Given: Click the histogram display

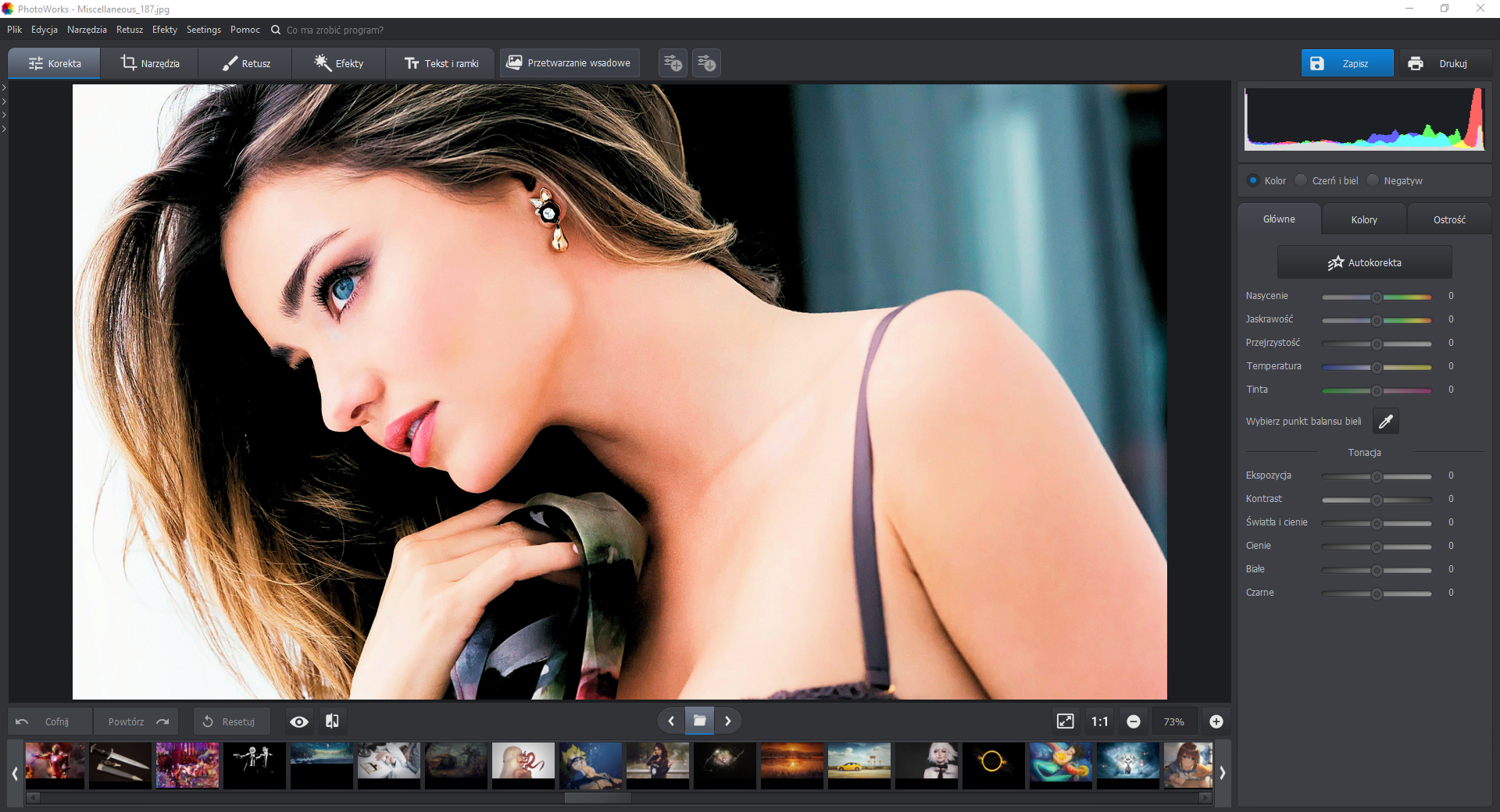Looking at the screenshot, I should [x=1364, y=119].
